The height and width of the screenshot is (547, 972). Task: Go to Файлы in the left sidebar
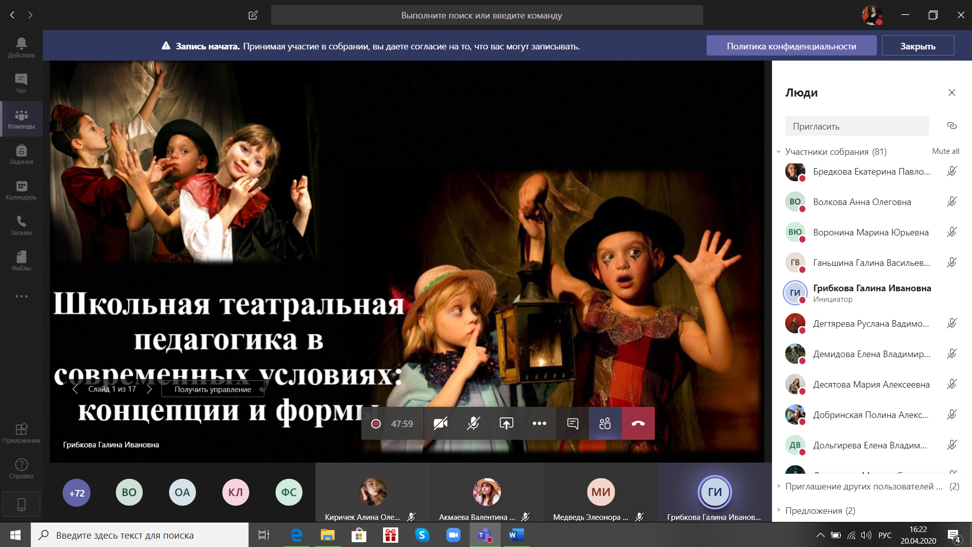coord(21,261)
